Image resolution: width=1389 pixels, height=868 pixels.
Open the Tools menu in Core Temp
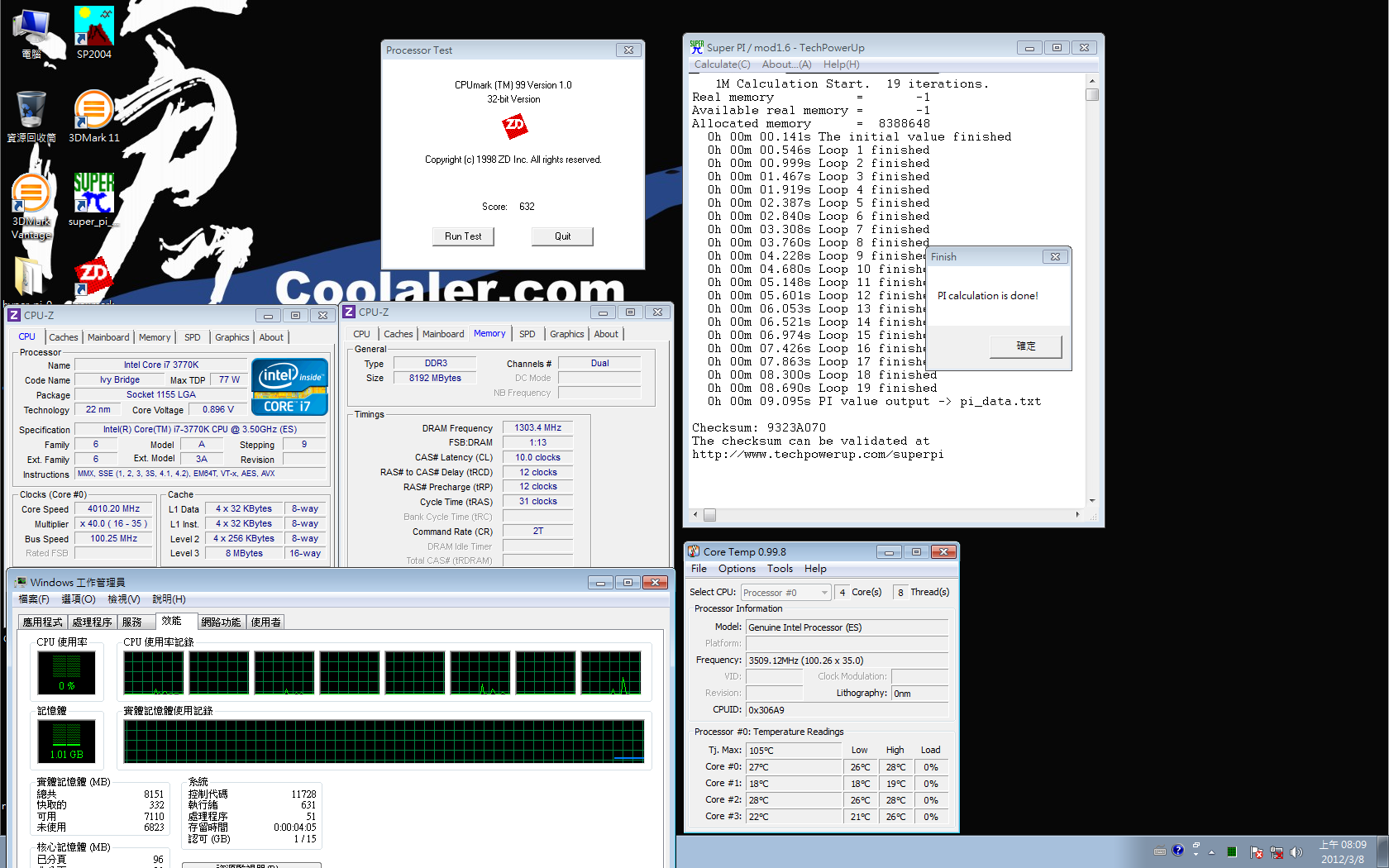click(x=780, y=569)
